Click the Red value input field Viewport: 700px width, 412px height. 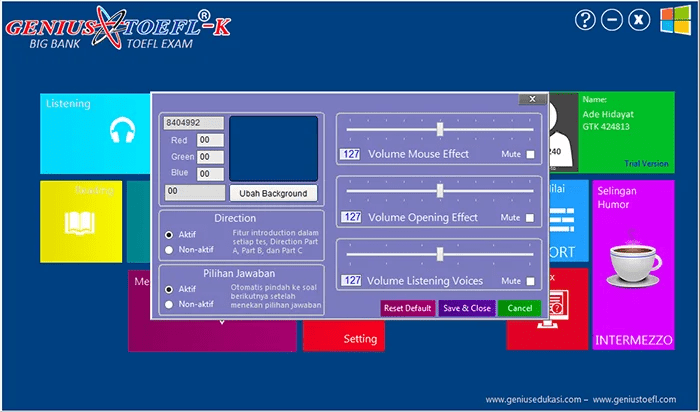(x=210, y=140)
